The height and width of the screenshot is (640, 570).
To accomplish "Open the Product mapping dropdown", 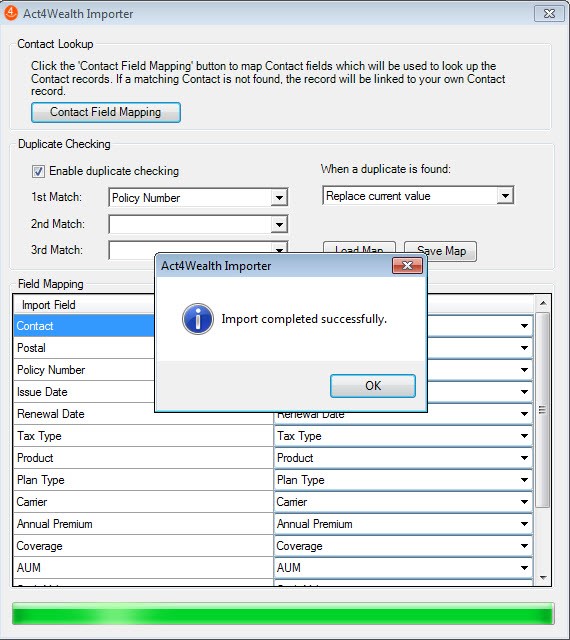I will [524, 458].
